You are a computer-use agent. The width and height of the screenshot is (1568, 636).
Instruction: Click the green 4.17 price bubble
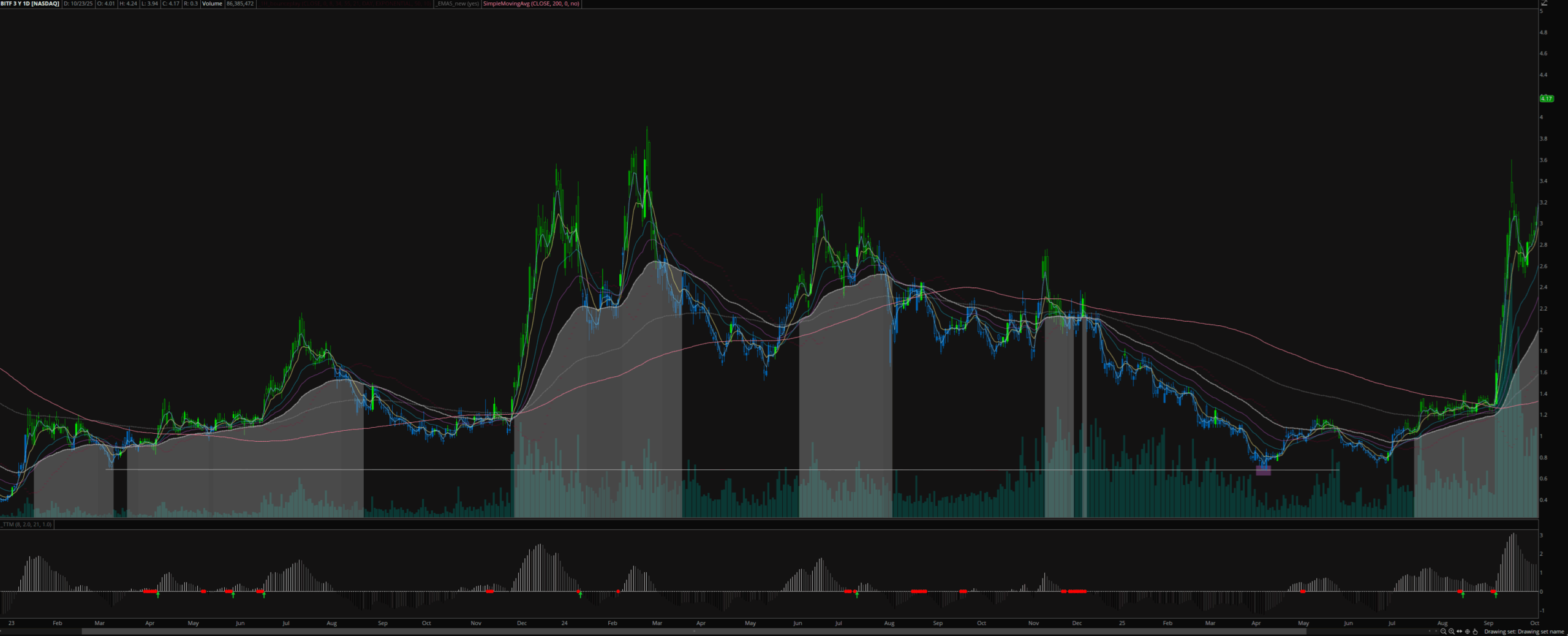click(1547, 99)
